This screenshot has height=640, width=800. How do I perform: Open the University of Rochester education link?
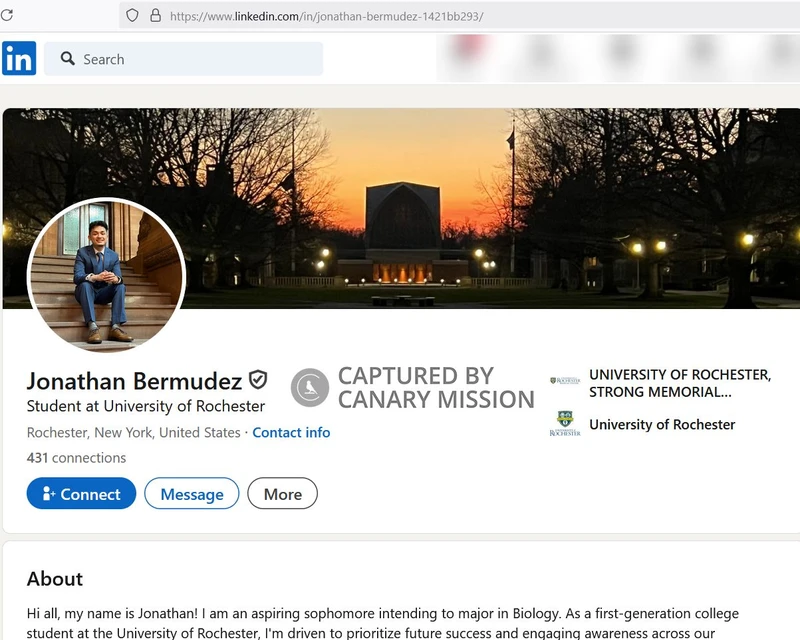(662, 425)
